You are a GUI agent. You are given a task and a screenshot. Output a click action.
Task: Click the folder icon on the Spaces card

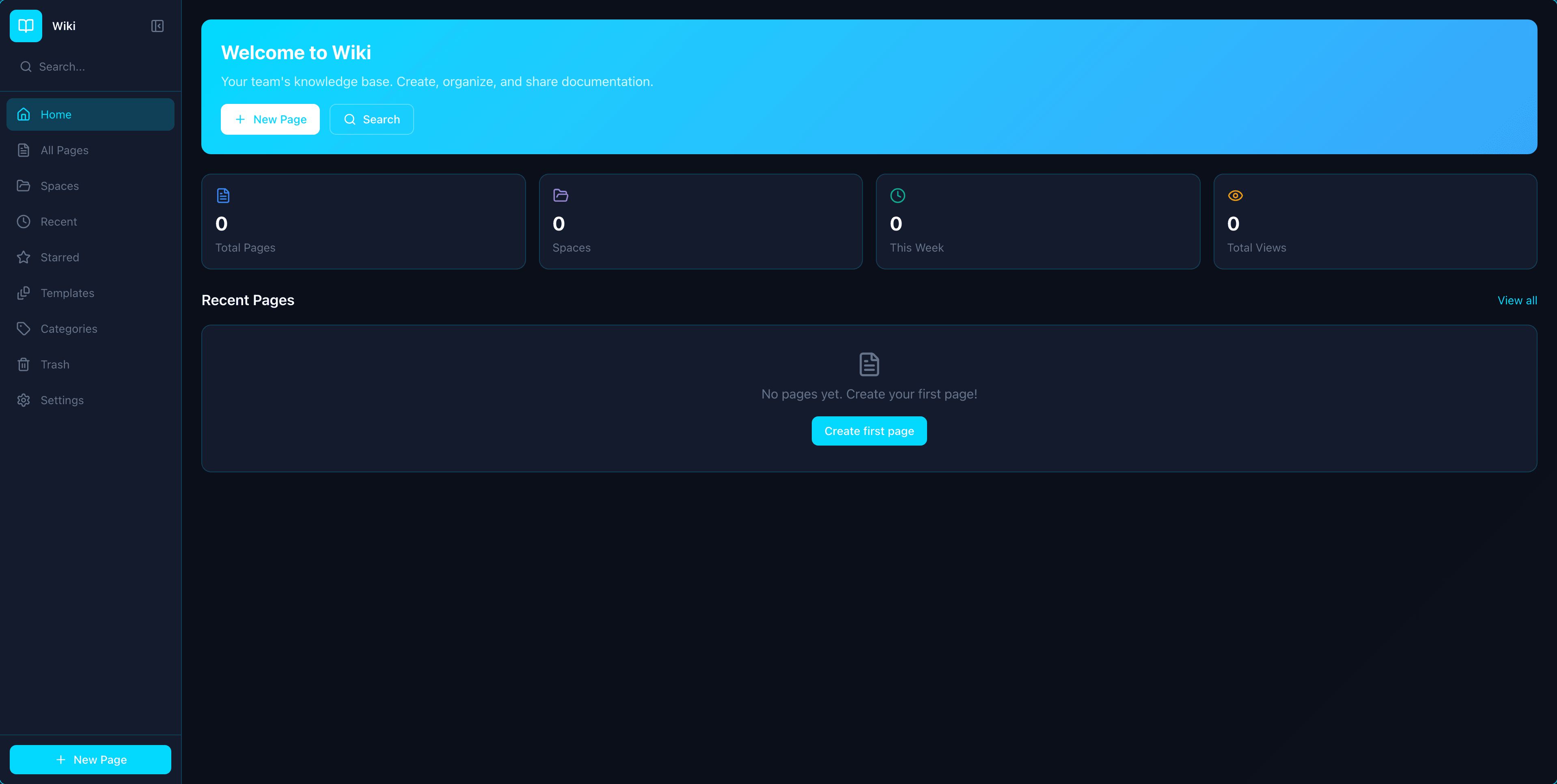click(x=560, y=195)
